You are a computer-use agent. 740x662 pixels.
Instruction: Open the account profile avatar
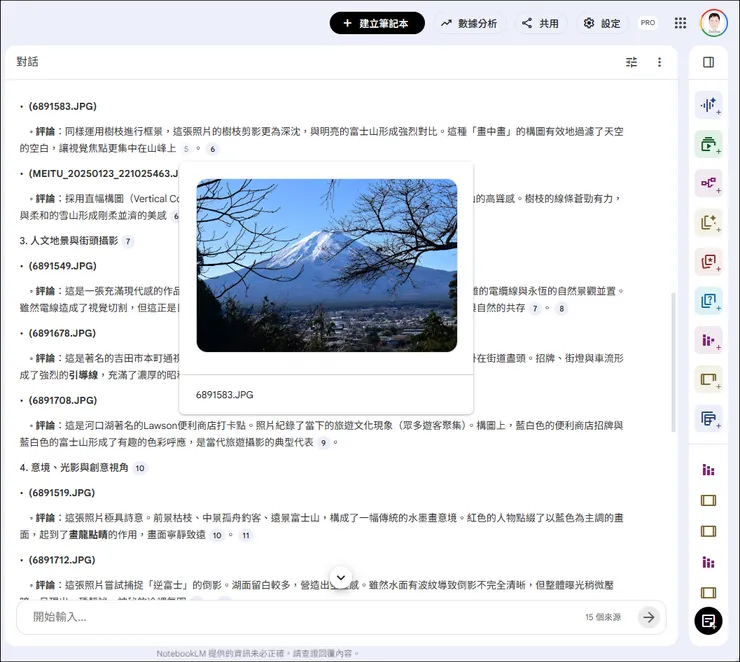[714, 23]
